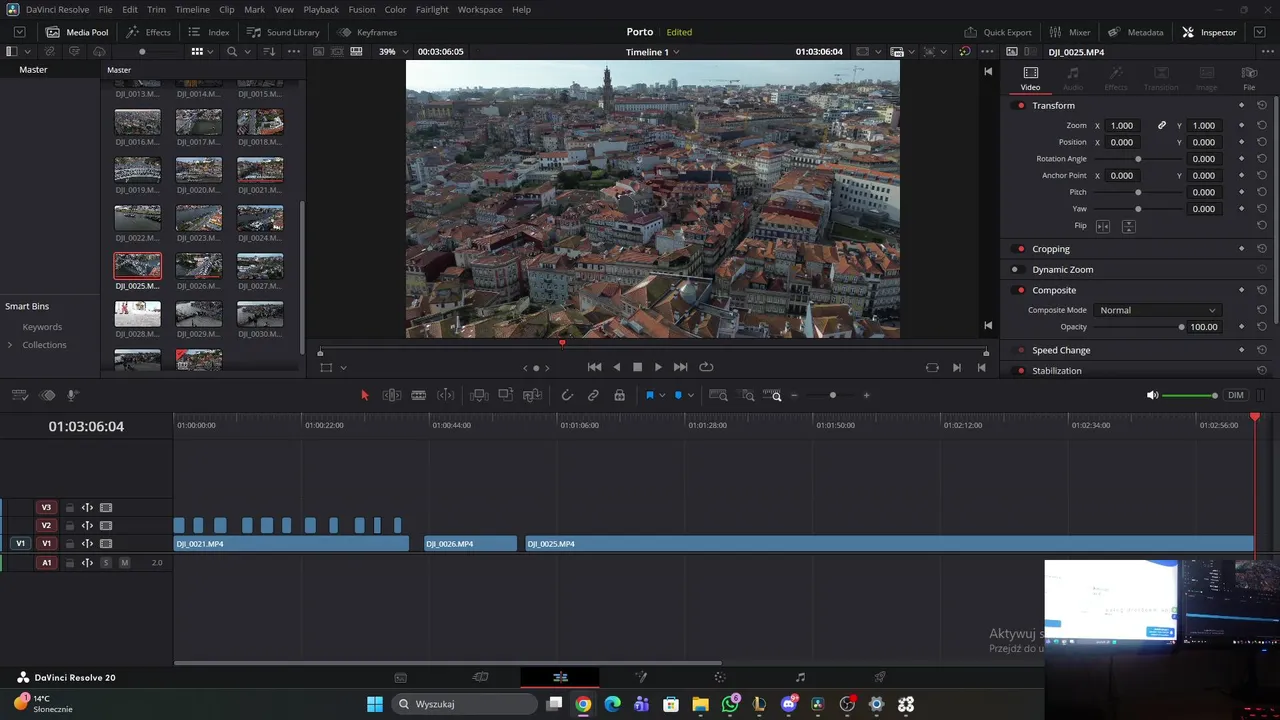This screenshot has width=1280, height=720.
Task: Open the Fusion menu
Action: (361, 9)
